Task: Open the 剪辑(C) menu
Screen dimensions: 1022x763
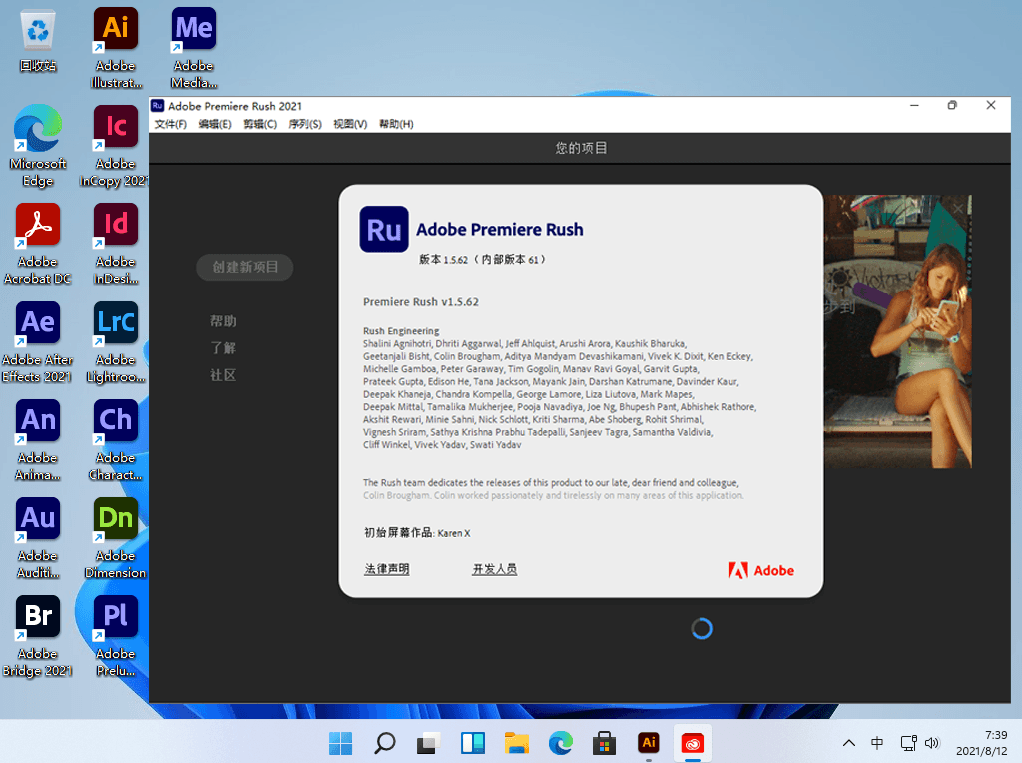Action: 260,124
